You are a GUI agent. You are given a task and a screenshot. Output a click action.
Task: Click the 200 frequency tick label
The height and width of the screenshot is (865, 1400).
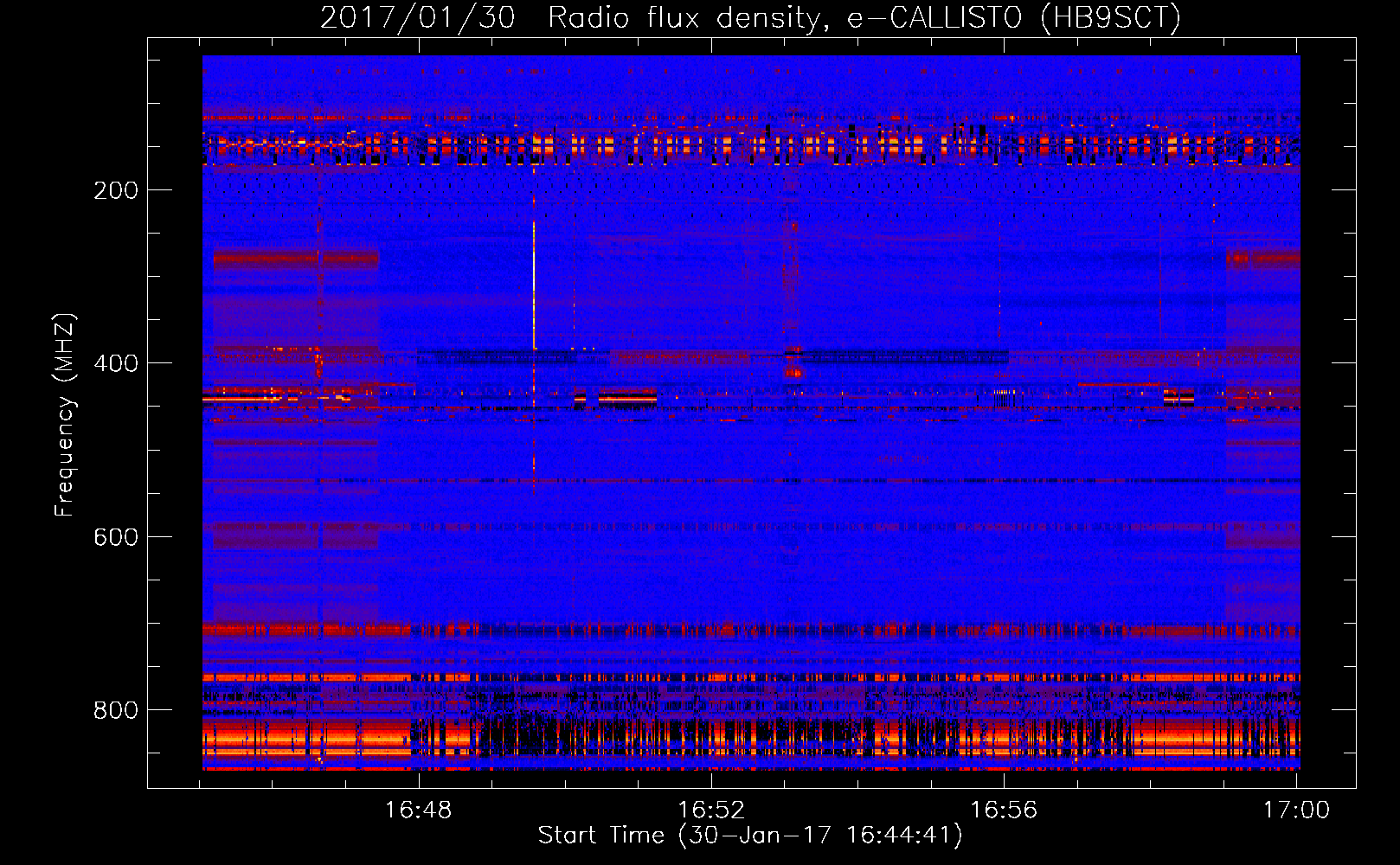116,190
